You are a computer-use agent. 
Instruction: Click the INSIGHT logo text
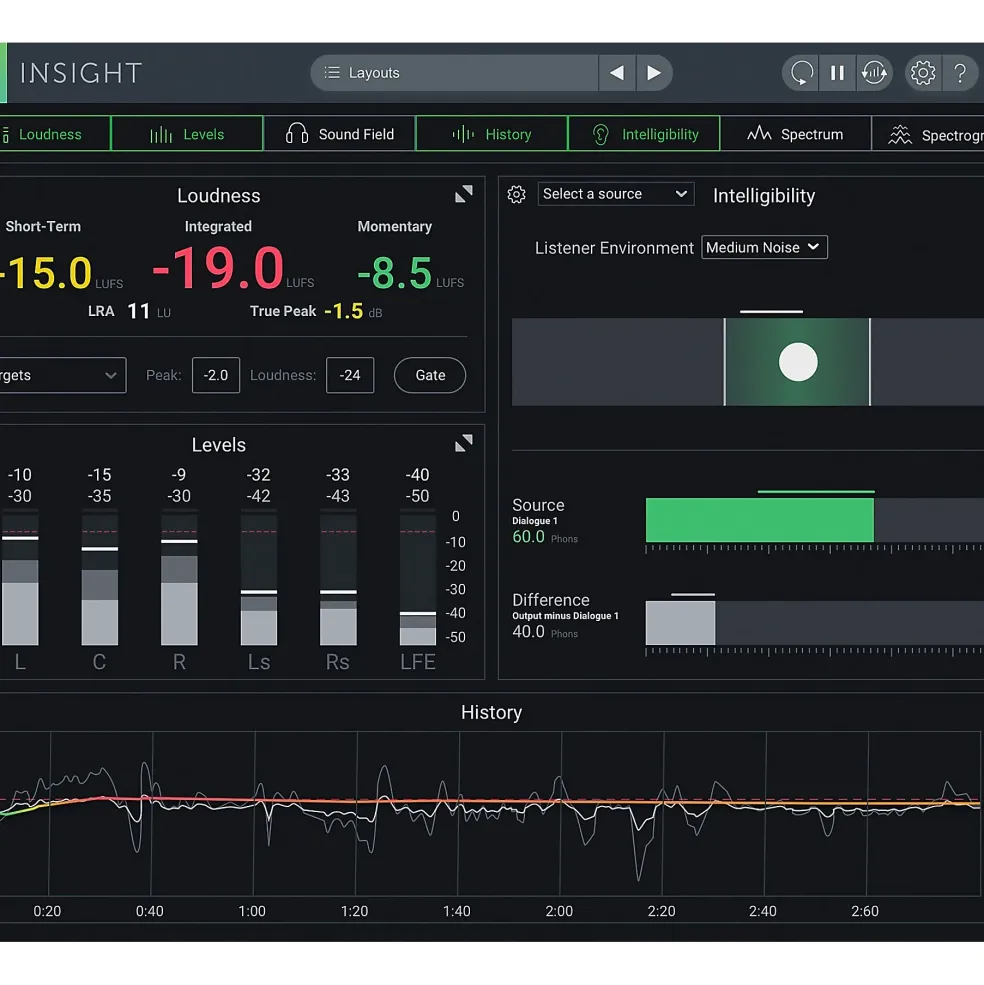(81, 73)
